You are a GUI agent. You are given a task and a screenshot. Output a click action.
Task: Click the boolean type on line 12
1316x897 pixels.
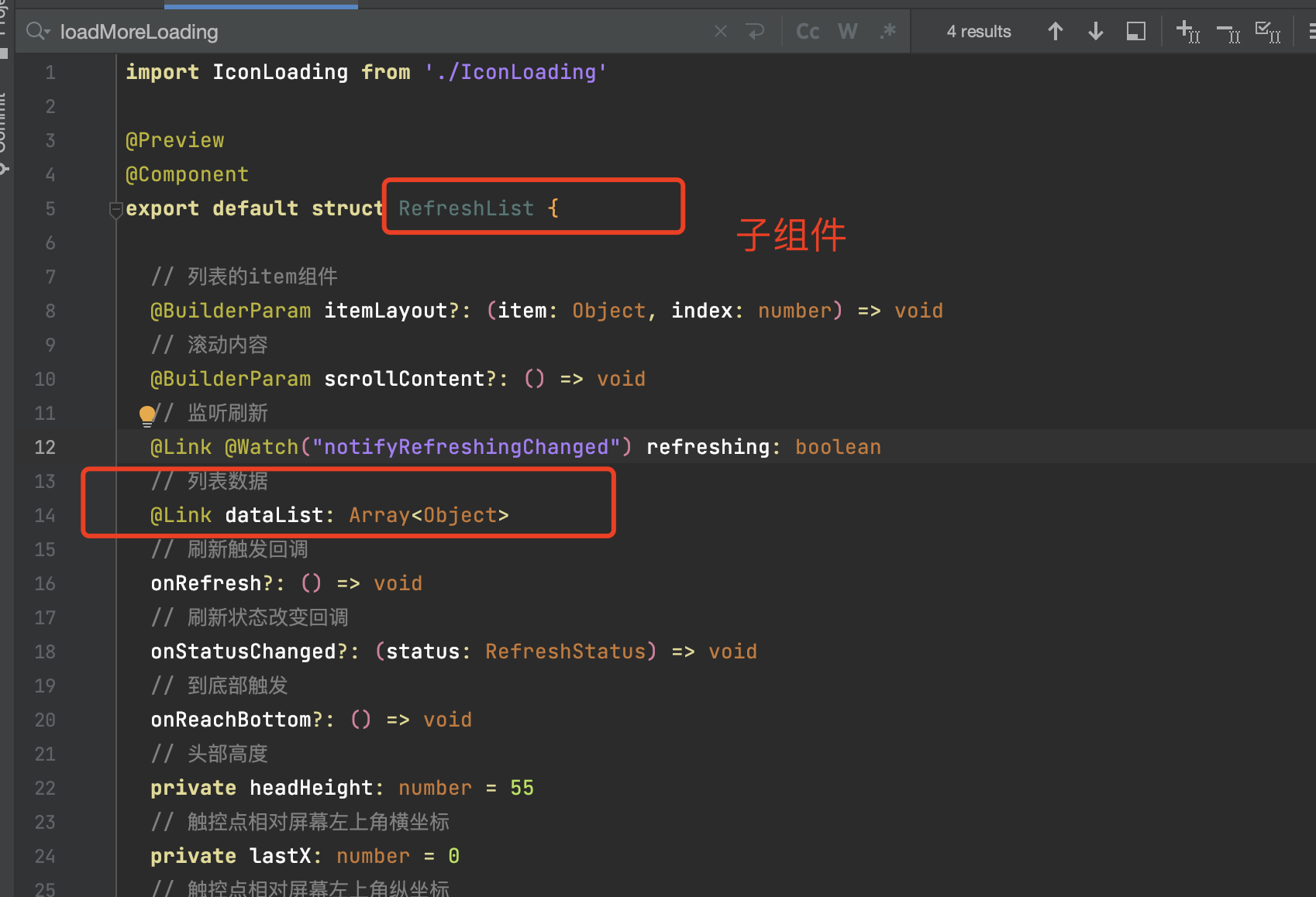pos(839,447)
